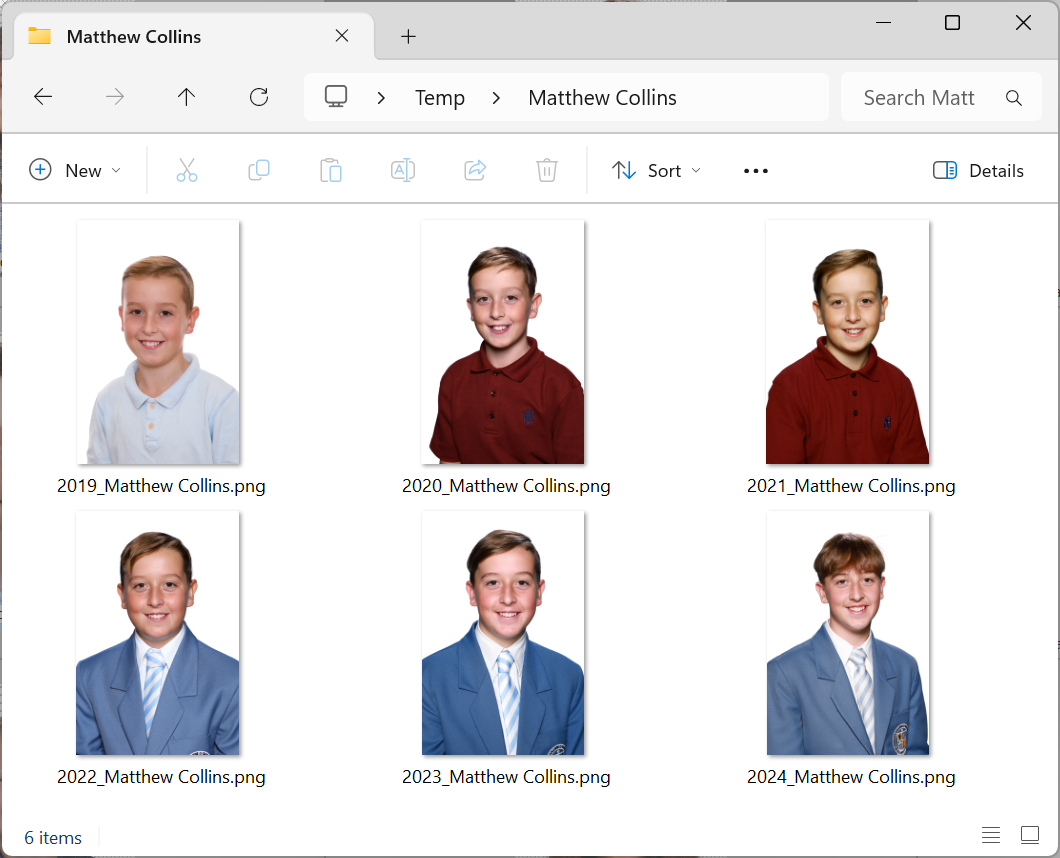Image resolution: width=1060 pixels, height=858 pixels.
Task: Switch to large thumbnail view layout
Action: point(1029,834)
